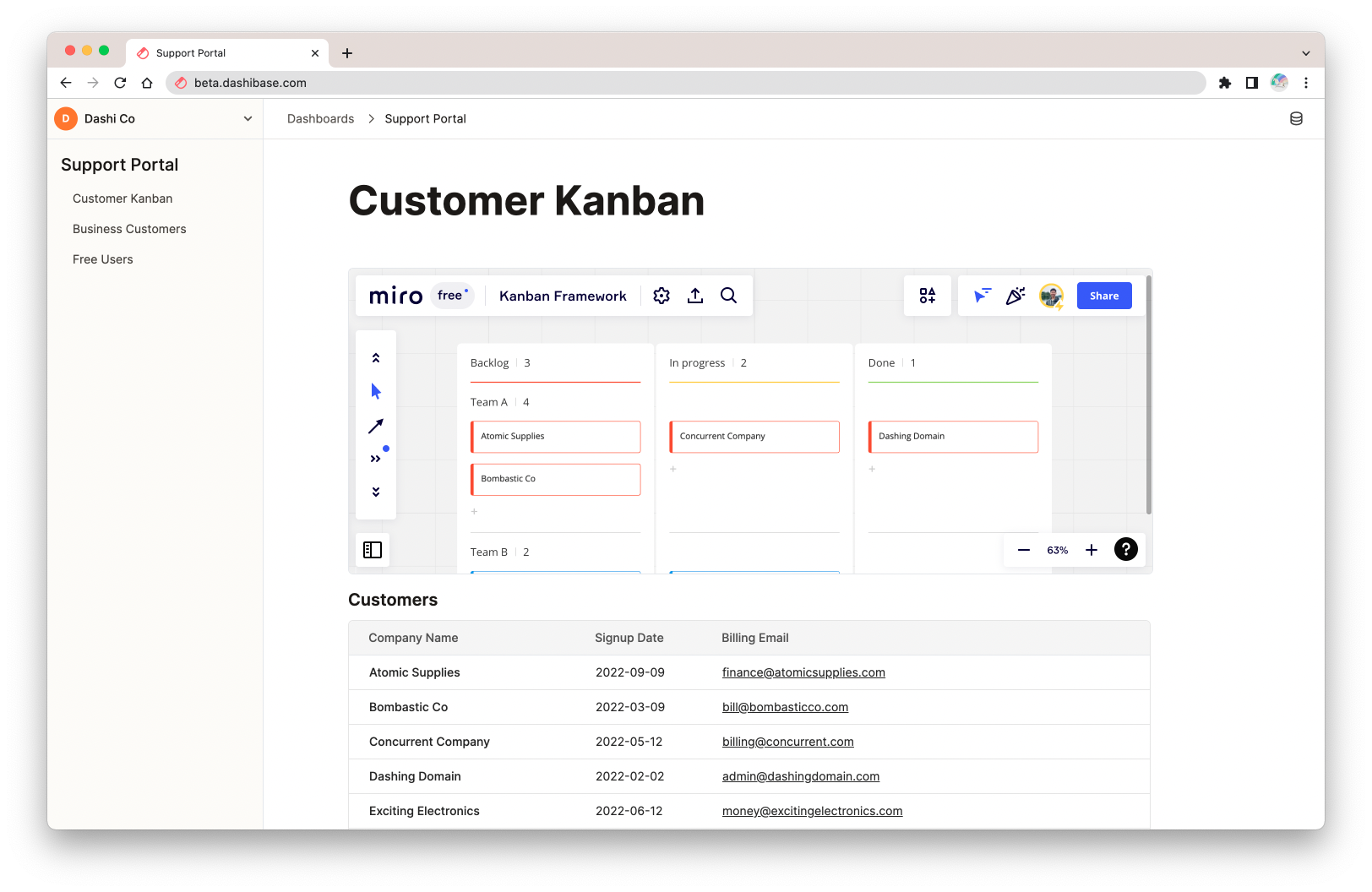Open the Miro frames panel icon
The image size is (1372, 892).
pos(373,550)
